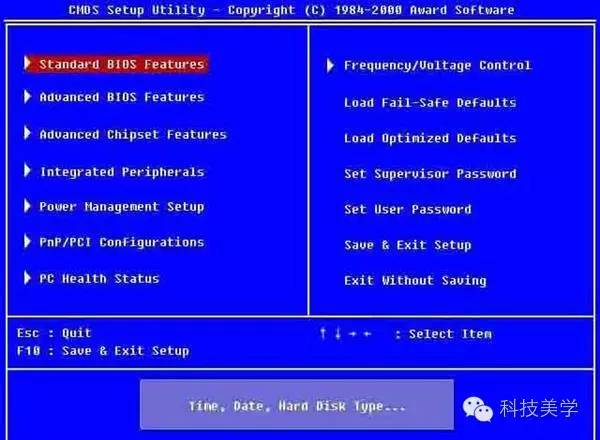Image resolution: width=600 pixels, height=440 pixels.
Task: Select Integrated Peripherals entry
Action: [122, 172]
